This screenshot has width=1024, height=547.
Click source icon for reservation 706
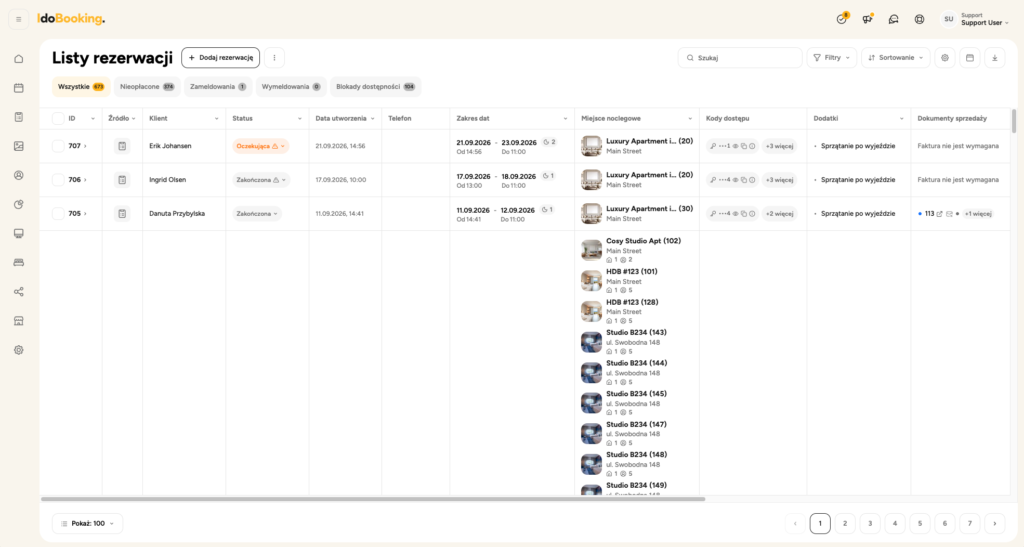coord(122,180)
